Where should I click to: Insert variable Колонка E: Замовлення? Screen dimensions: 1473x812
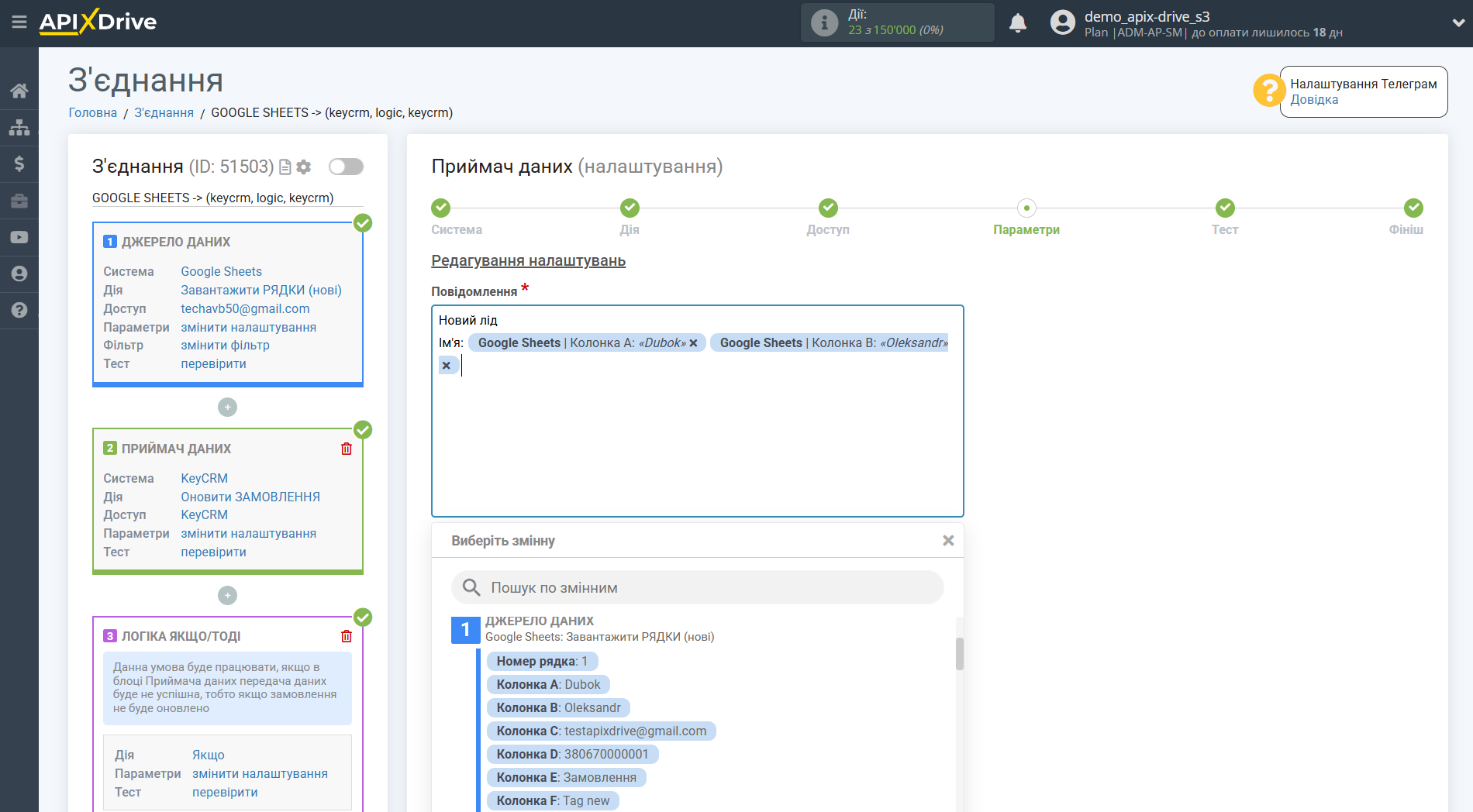click(566, 777)
